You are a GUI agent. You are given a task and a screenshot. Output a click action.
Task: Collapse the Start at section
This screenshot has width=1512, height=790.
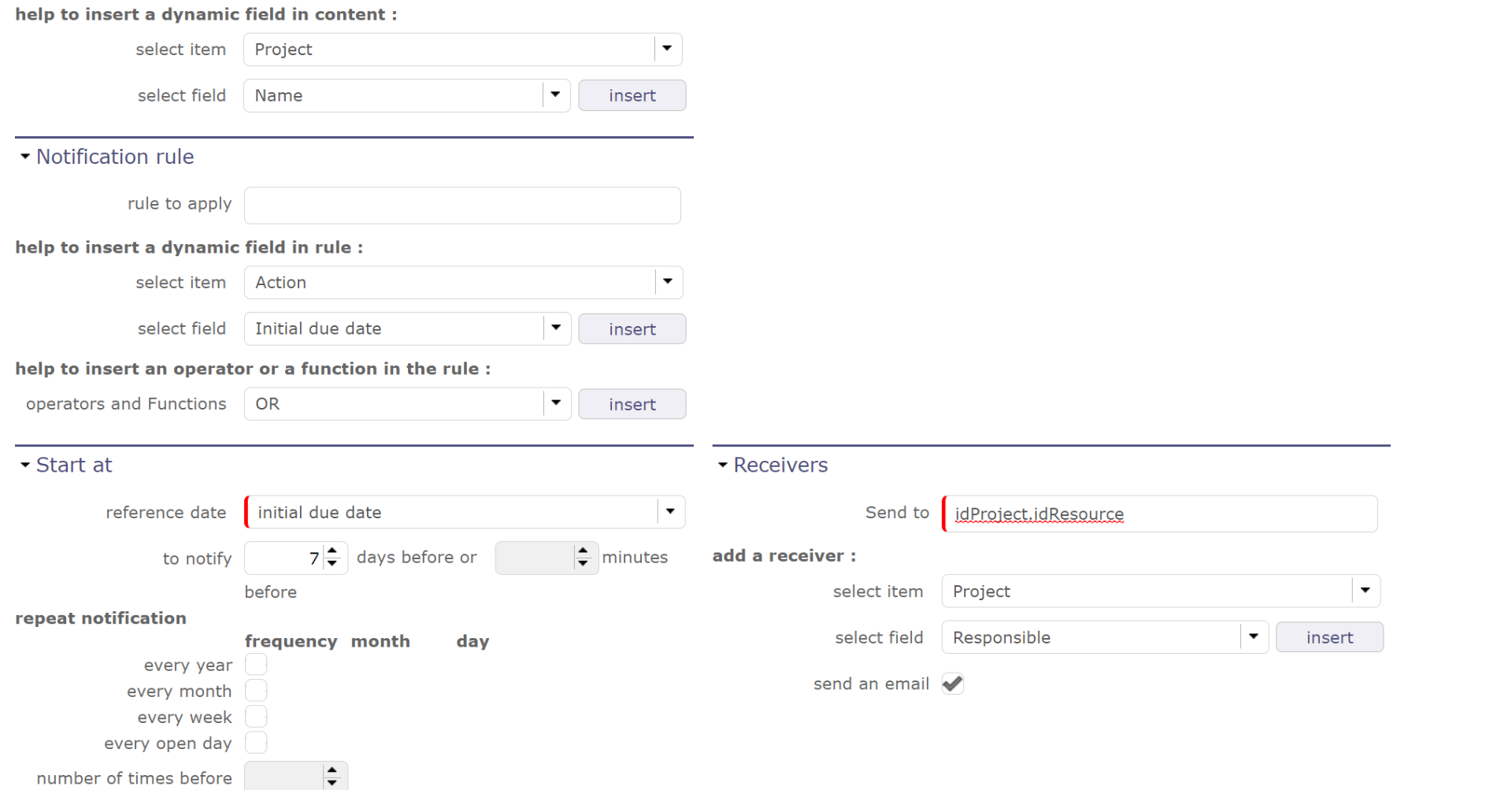coord(25,465)
